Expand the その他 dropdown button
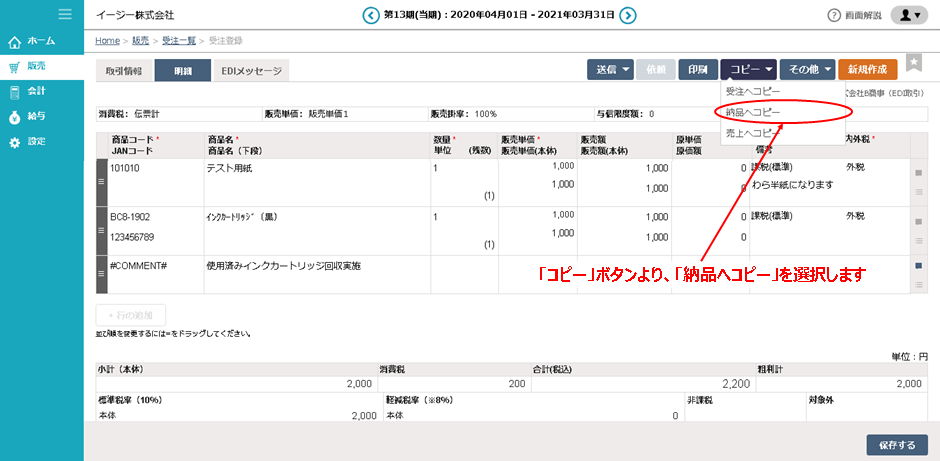This screenshot has width=940, height=461. pos(808,70)
